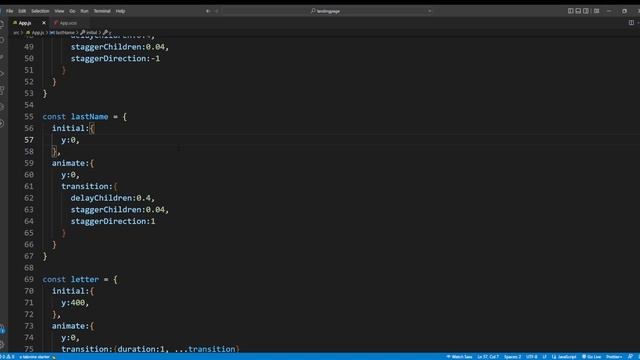Start server with Go Live
Screen dimensions: 640x360
[x=591, y=357]
